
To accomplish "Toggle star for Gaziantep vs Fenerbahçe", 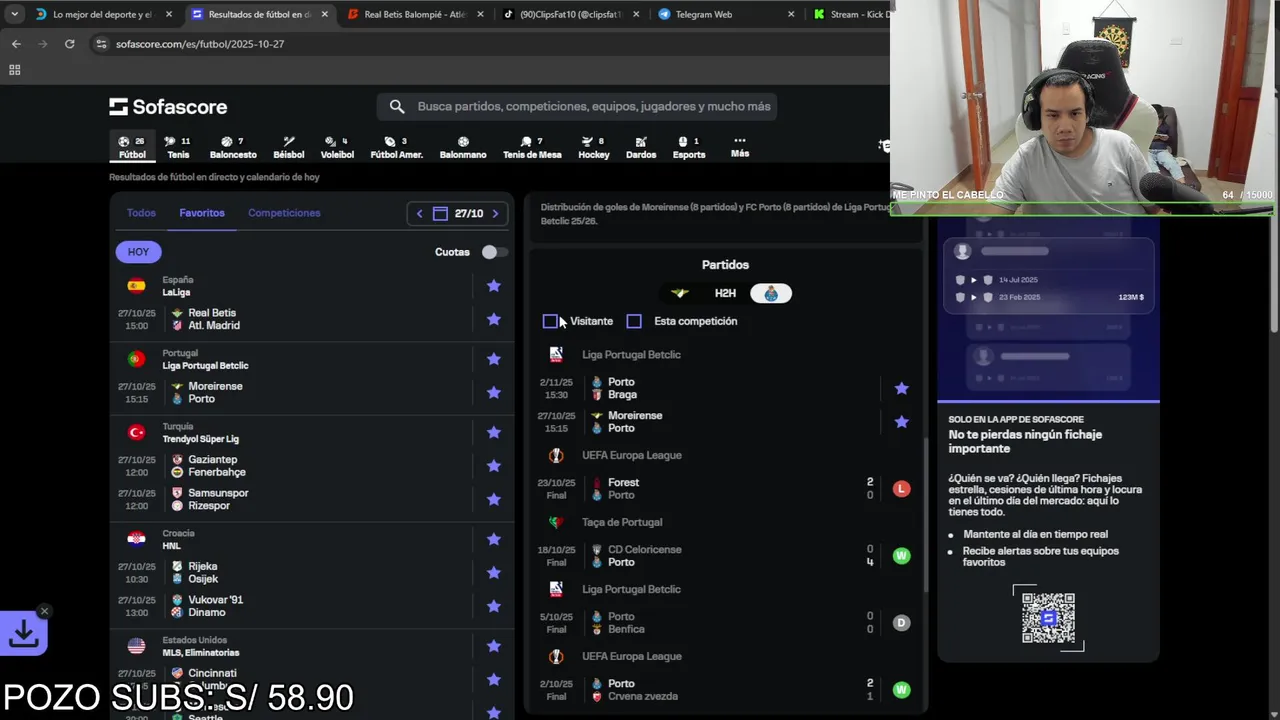I will (x=493, y=466).
